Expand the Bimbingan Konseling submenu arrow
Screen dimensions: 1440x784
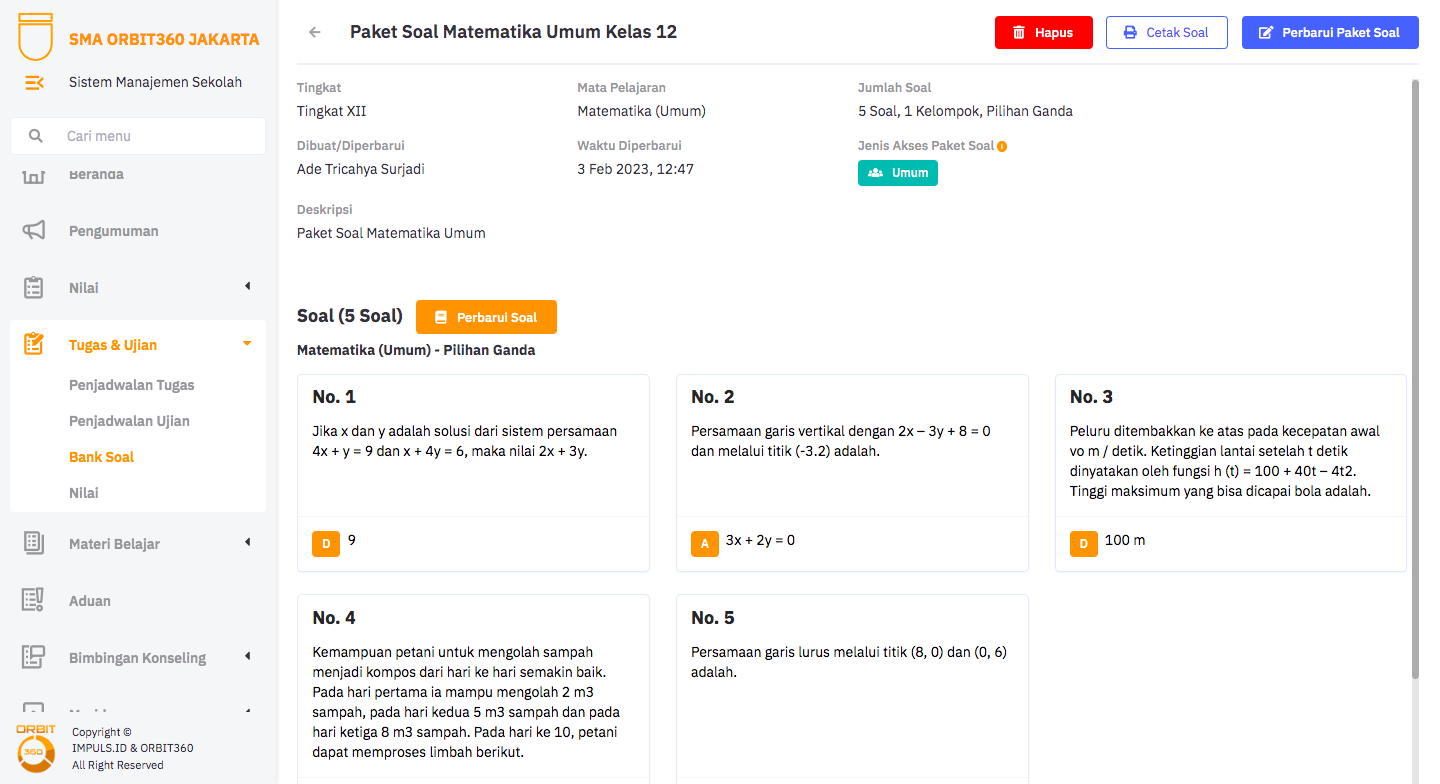click(247, 657)
